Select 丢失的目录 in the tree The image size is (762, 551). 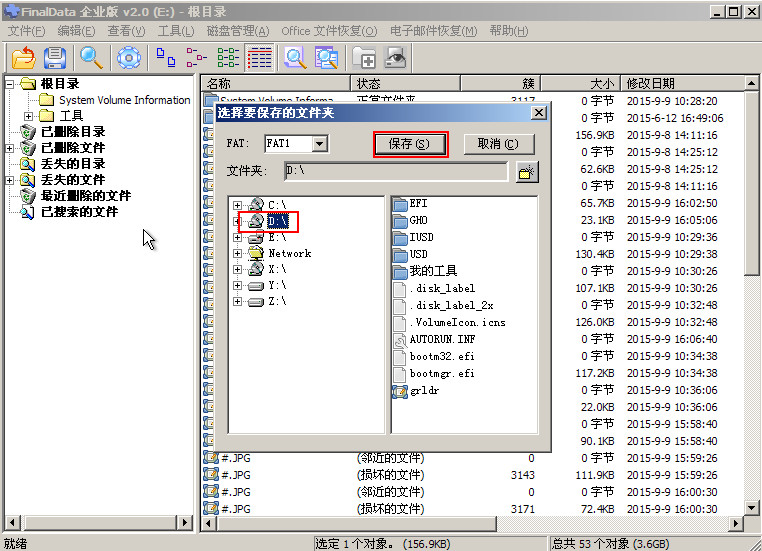pos(73,164)
